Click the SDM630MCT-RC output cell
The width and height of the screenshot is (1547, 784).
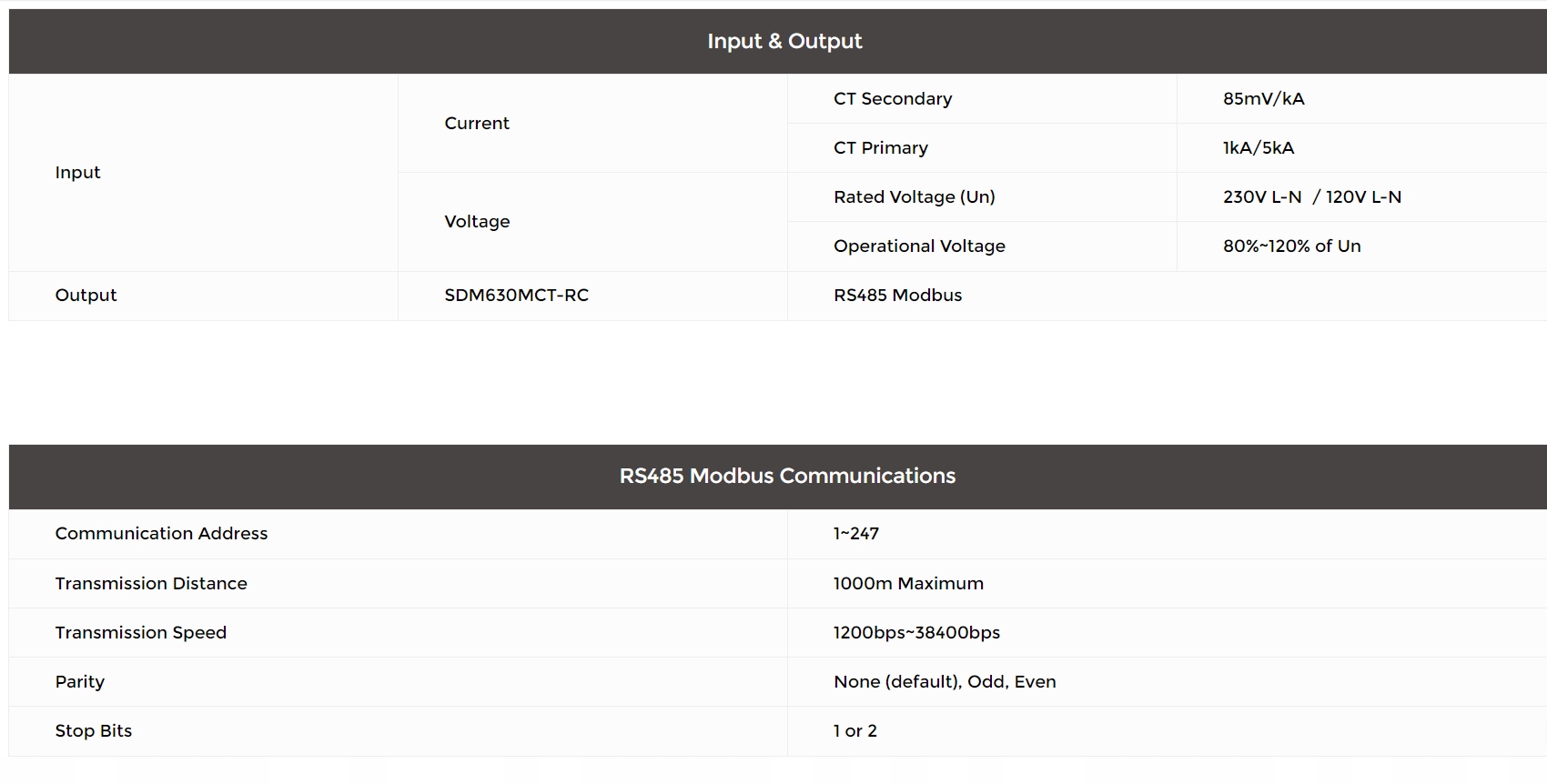click(516, 295)
